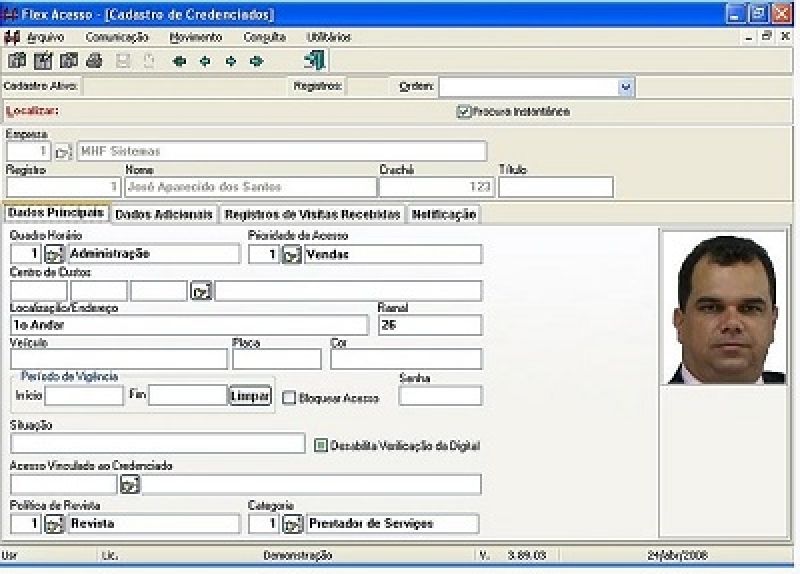Viewport: 800px width, 574px height.
Task: Open Registros de Visitas Recebidas tab
Action: point(312,214)
